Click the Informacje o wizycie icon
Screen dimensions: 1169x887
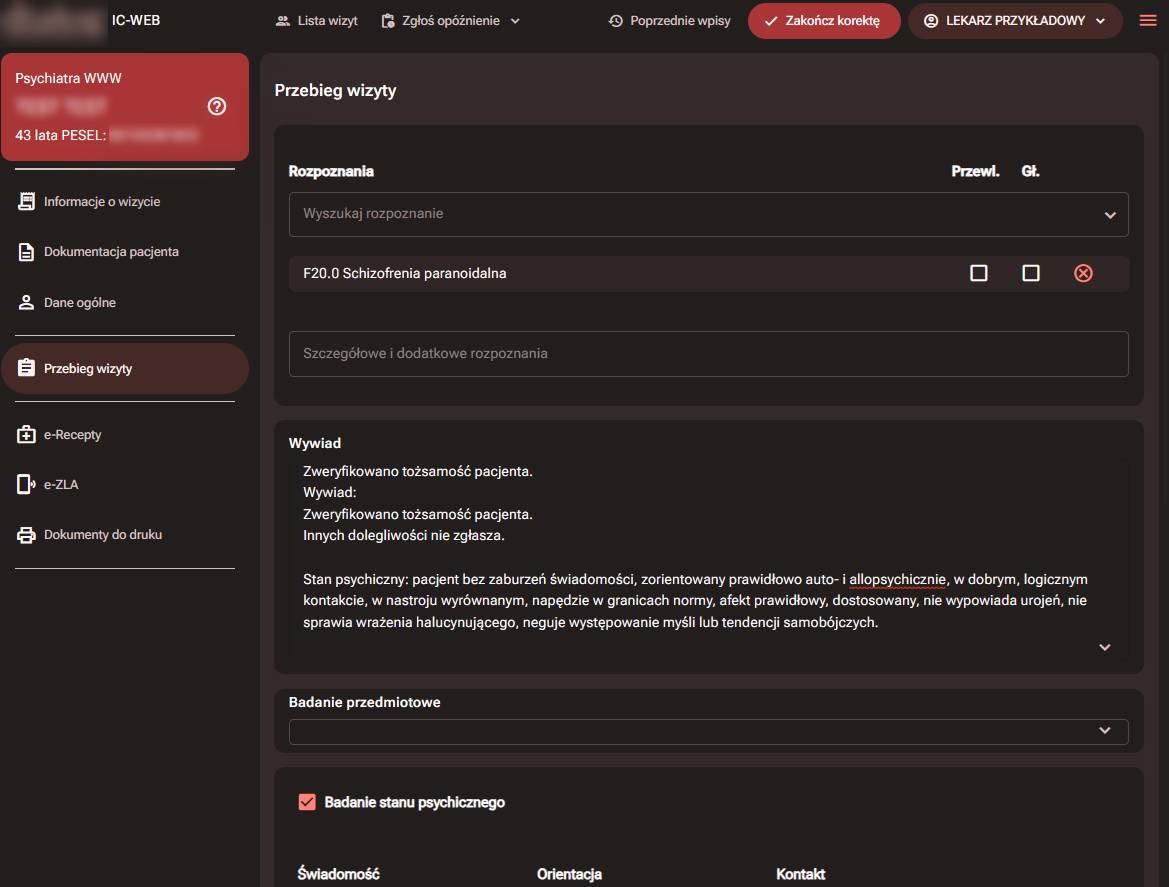(26, 202)
